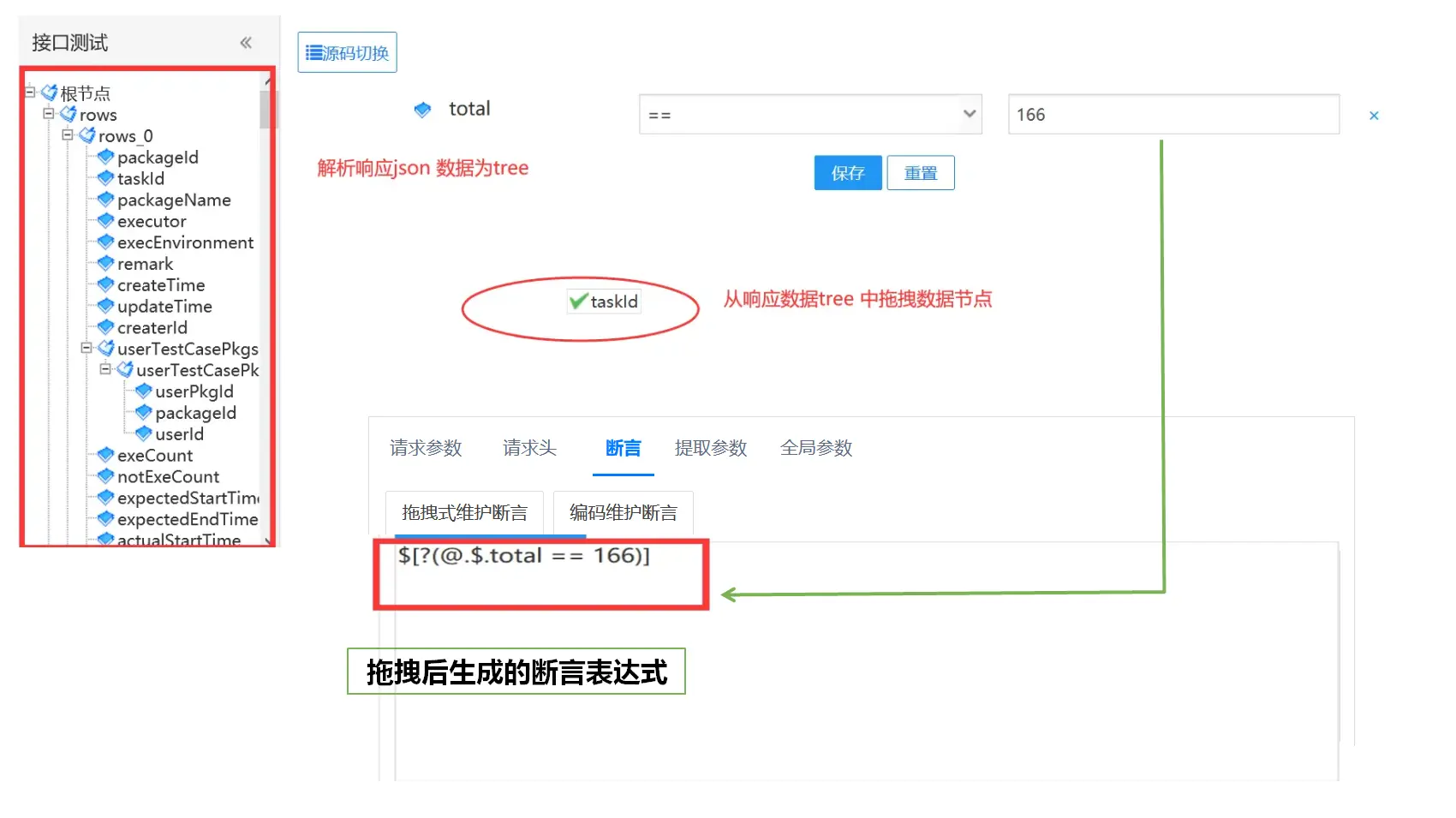The image size is (1456, 818).
Task: Click the folder icon of rows_0 node
Action: tap(87, 135)
